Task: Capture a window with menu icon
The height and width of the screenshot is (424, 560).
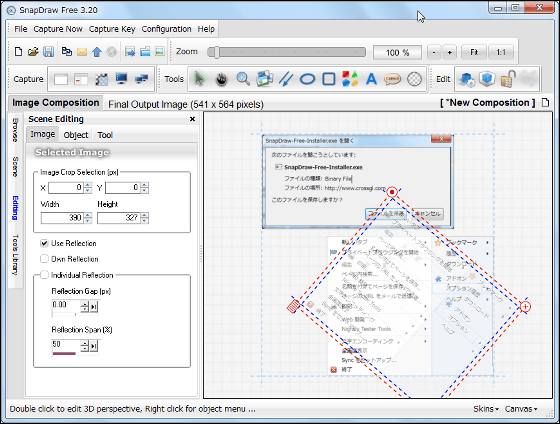Action: 81,79
